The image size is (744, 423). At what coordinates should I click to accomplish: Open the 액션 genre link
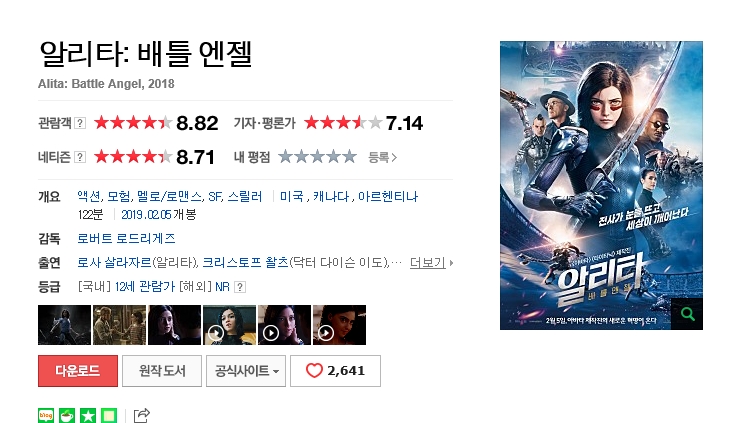(89, 197)
